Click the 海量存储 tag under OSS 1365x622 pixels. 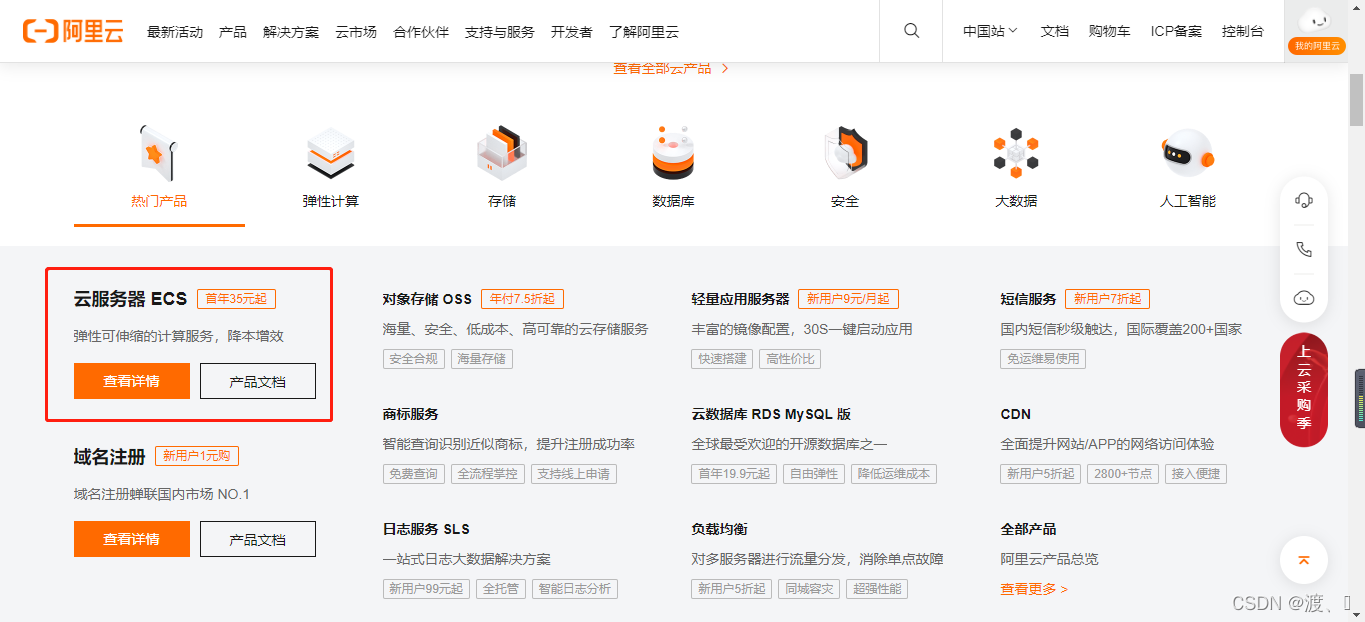pos(482,359)
